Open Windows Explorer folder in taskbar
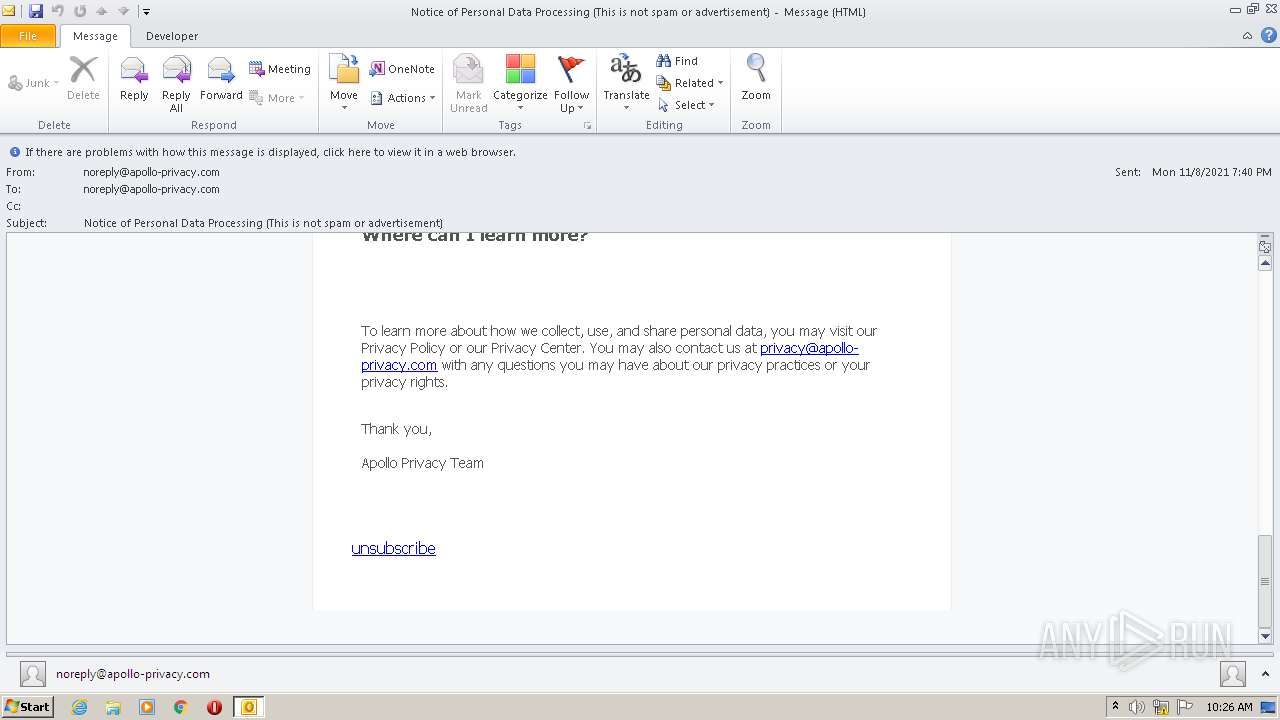Viewport: 1280px width, 720px height. [x=113, y=707]
